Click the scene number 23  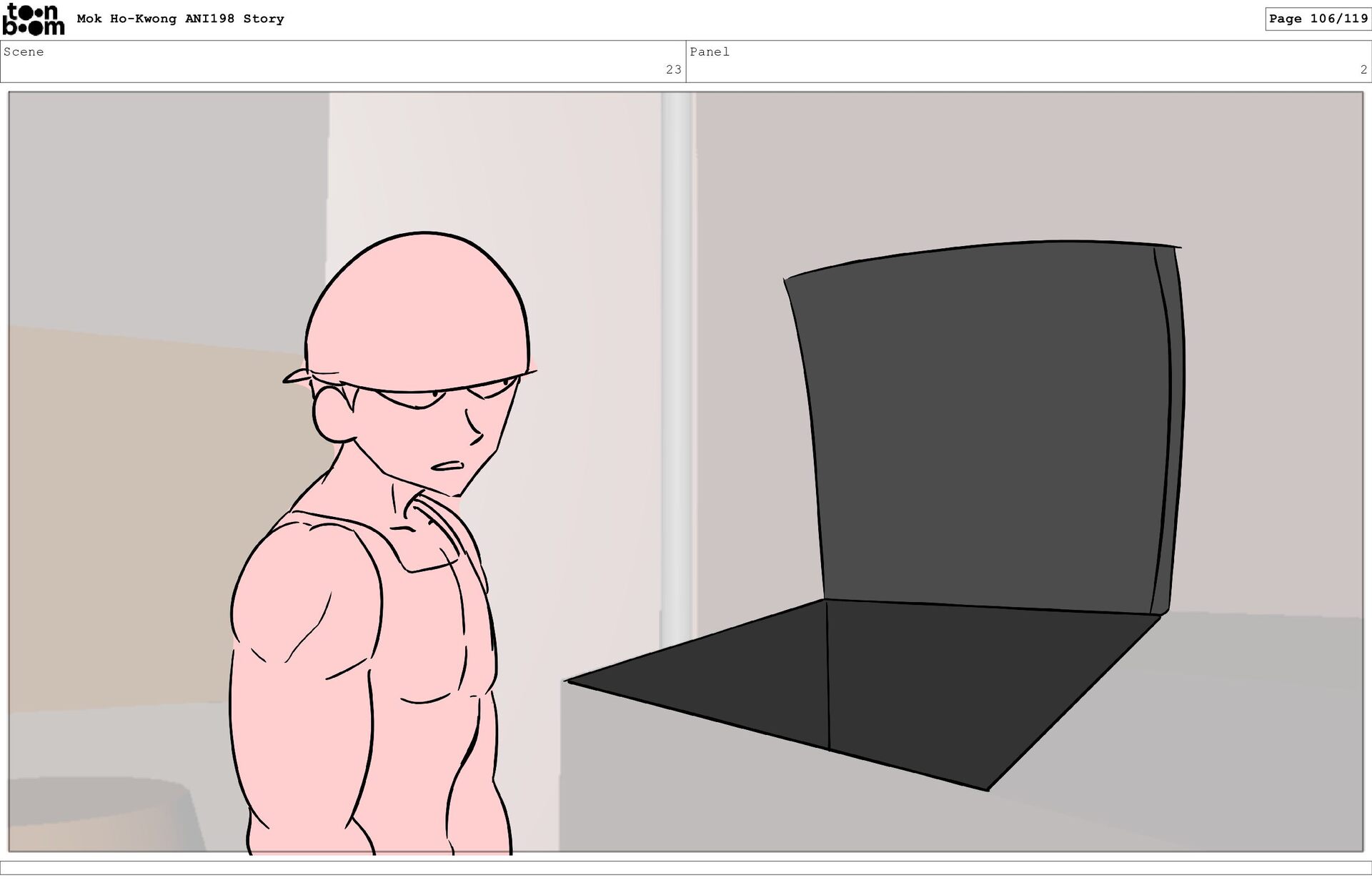tap(673, 69)
